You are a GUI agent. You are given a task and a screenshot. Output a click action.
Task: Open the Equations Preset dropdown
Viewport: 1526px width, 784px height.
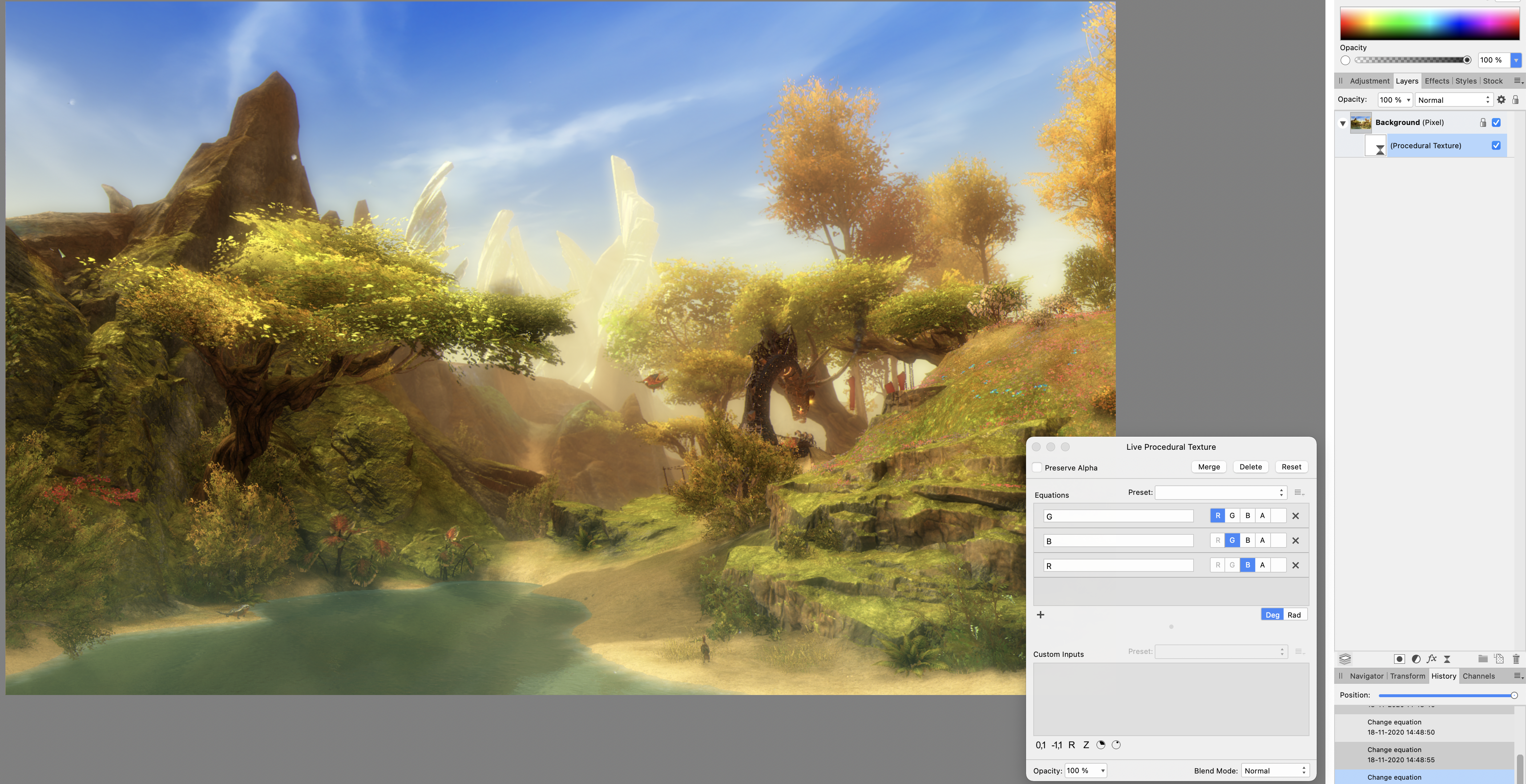[1221, 493]
